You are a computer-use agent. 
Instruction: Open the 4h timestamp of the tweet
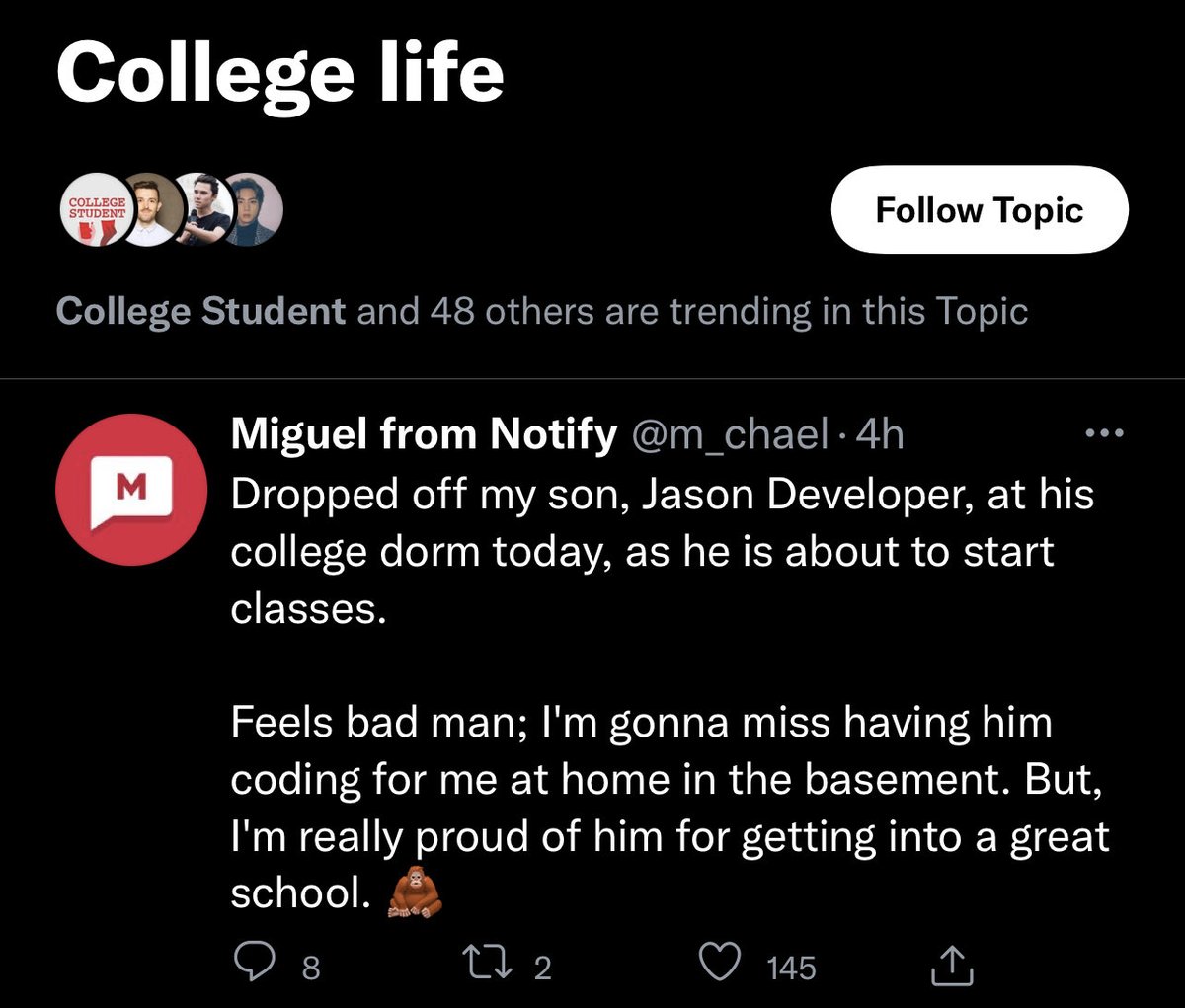[x=879, y=434]
